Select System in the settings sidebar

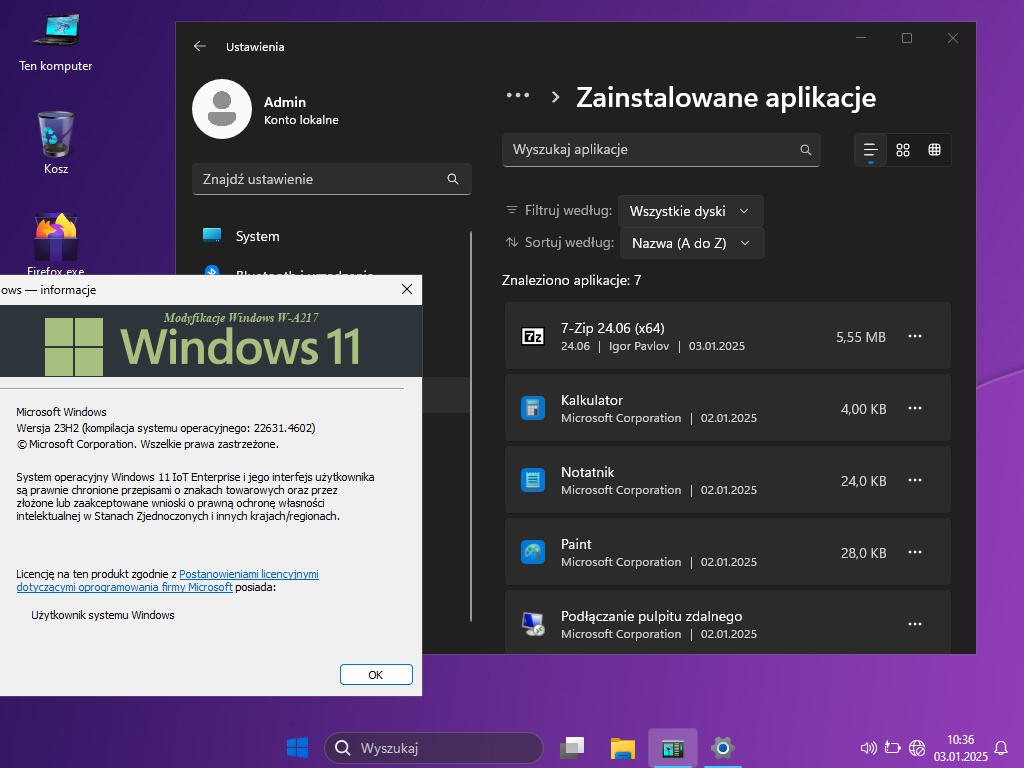click(257, 236)
